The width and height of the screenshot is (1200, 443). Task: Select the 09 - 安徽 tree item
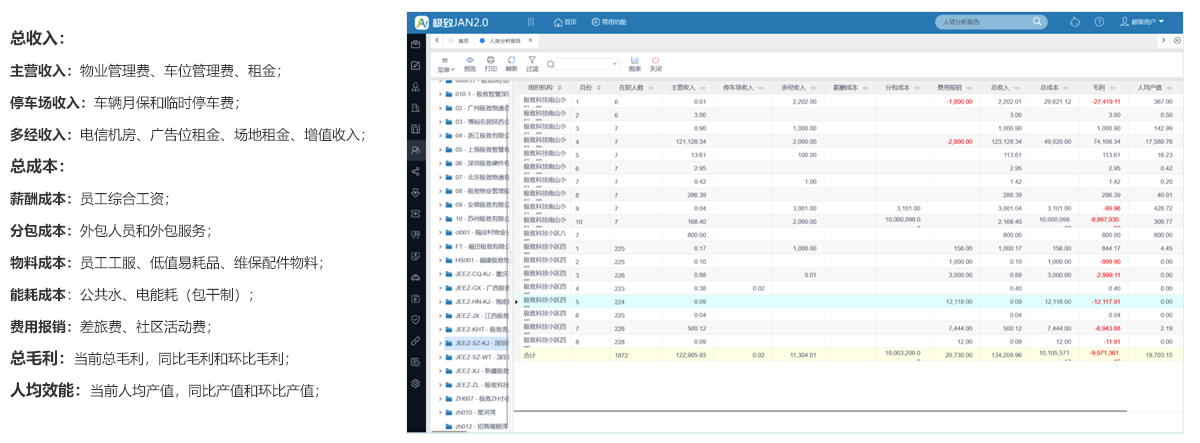(x=478, y=204)
